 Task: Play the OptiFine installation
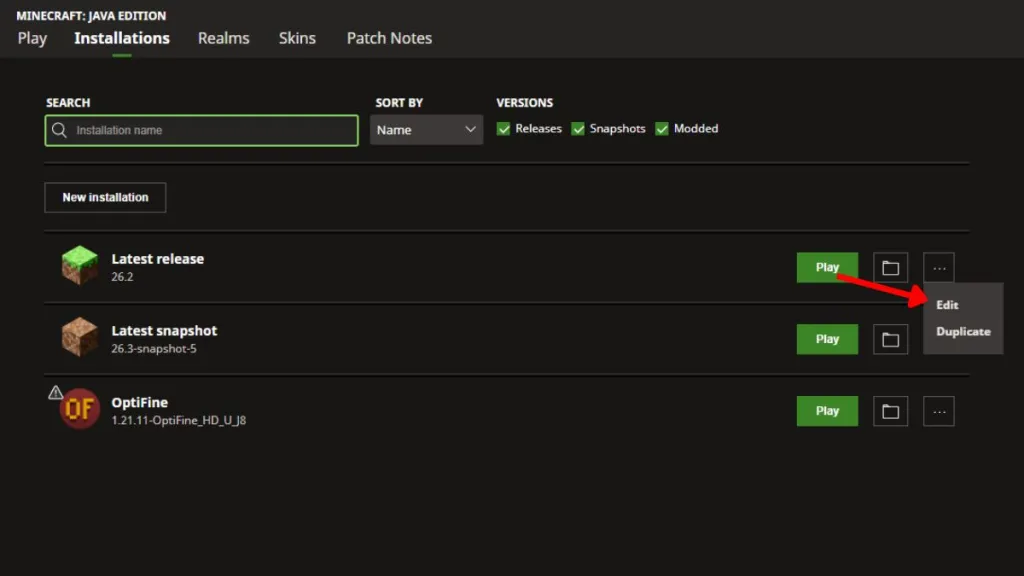[x=827, y=411]
